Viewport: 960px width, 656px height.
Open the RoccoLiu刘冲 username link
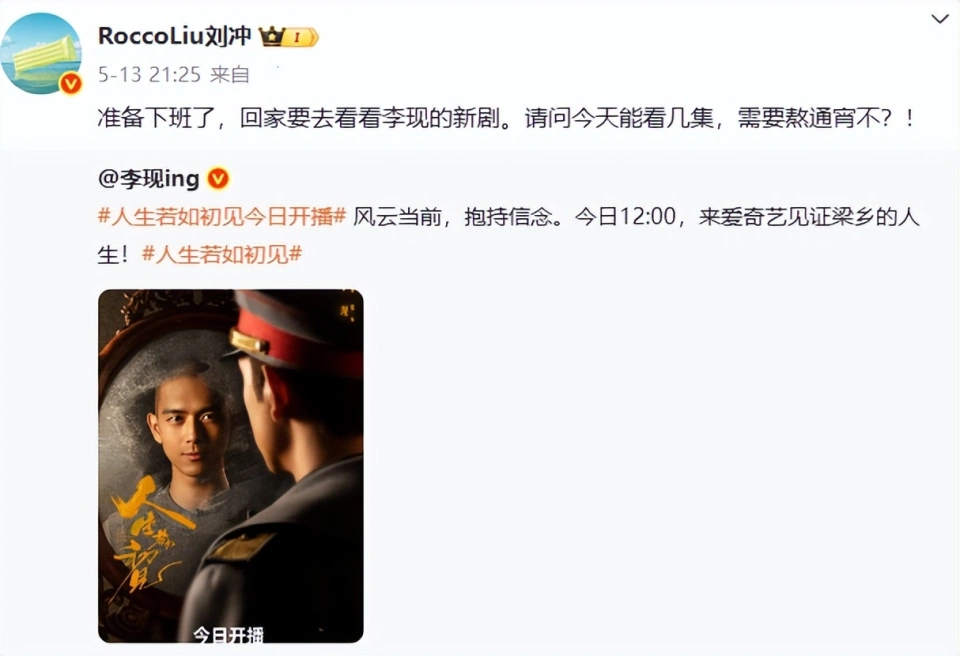[174, 36]
